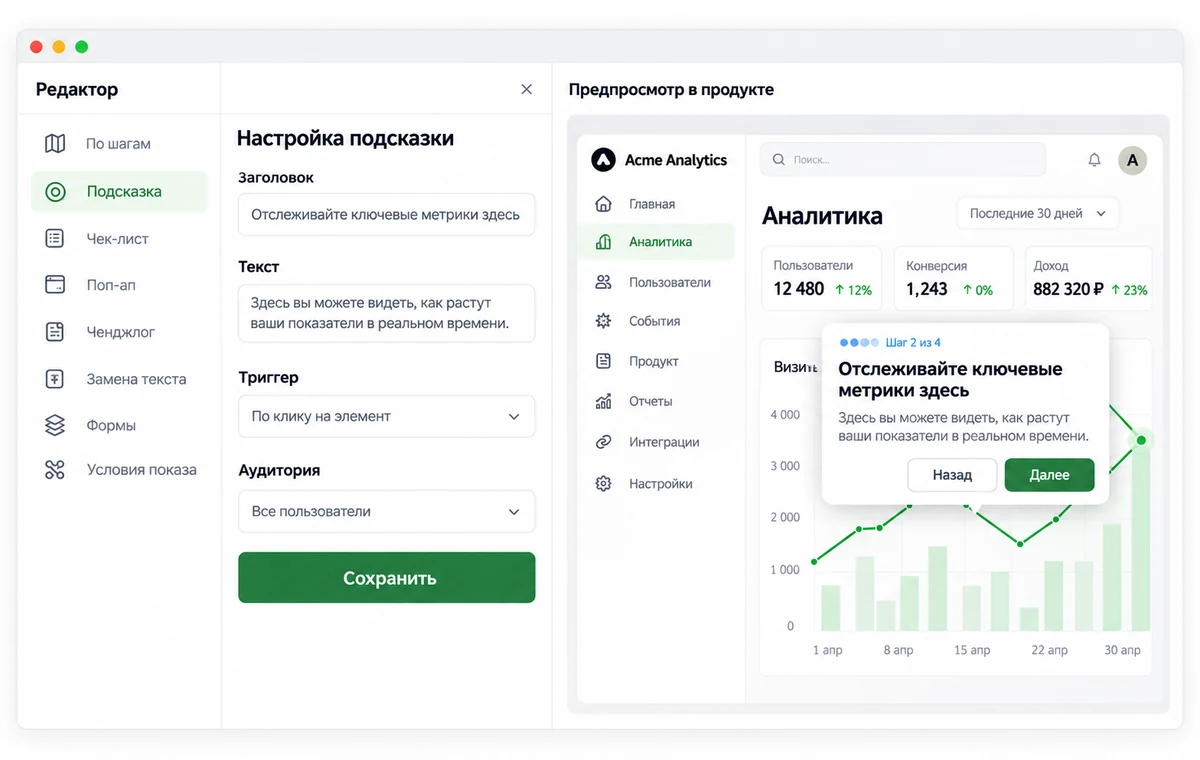Click the Шаг 2 из 4 label
The image size is (1200, 760).
coord(913,342)
